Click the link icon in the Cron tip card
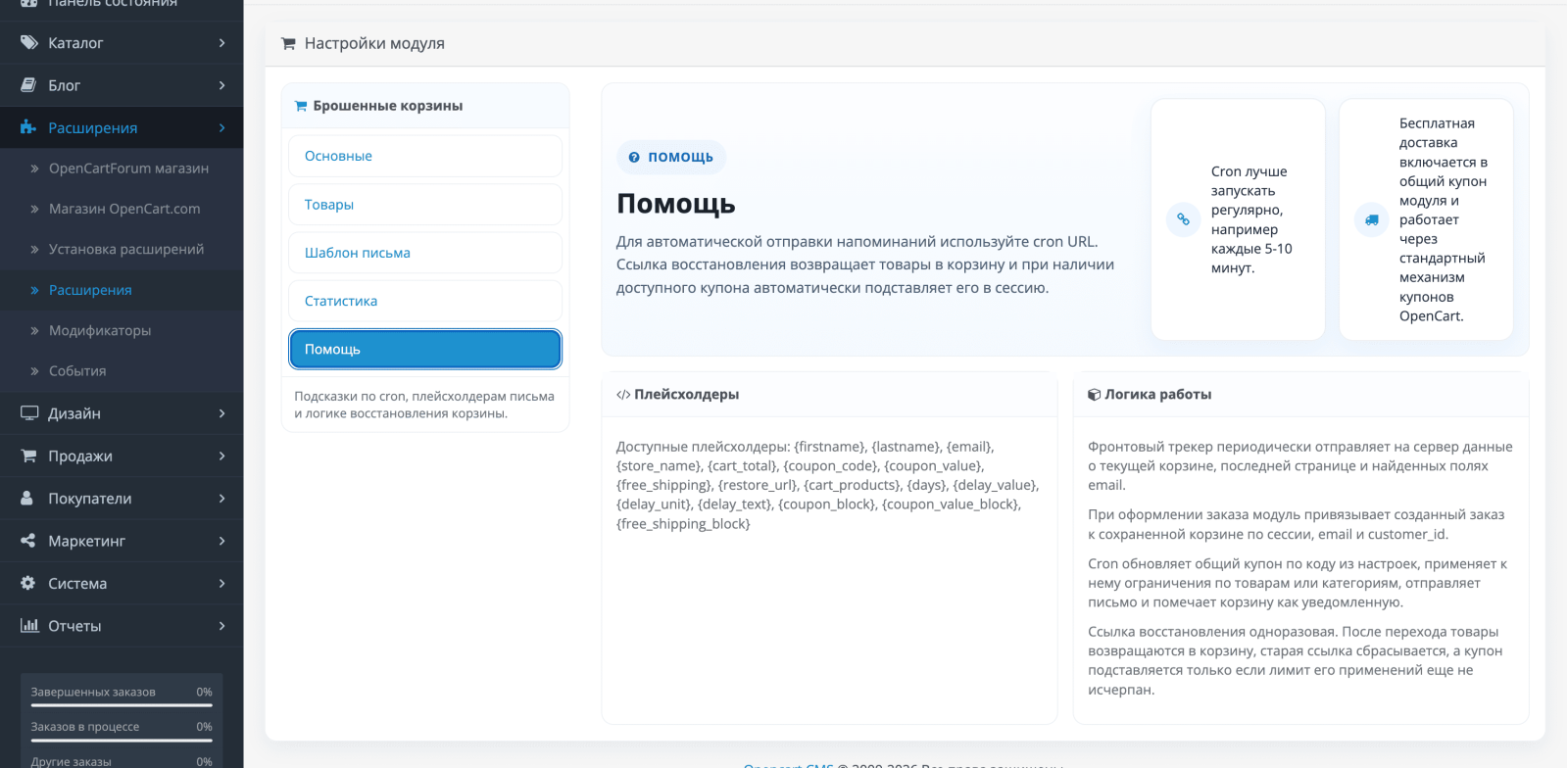The width and height of the screenshot is (1568, 768). [x=1183, y=219]
